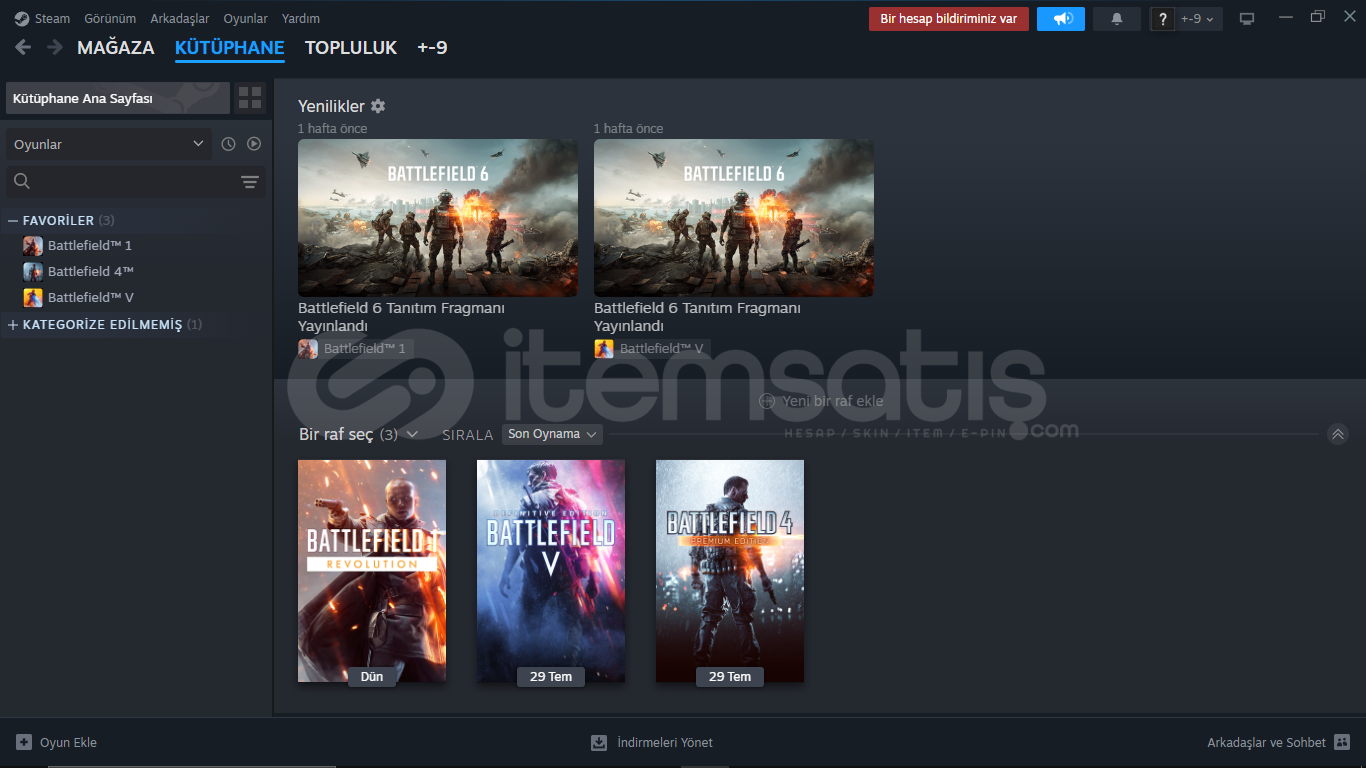Open the Steam menu
Image resolution: width=1366 pixels, height=768 pixels.
[x=52, y=18]
